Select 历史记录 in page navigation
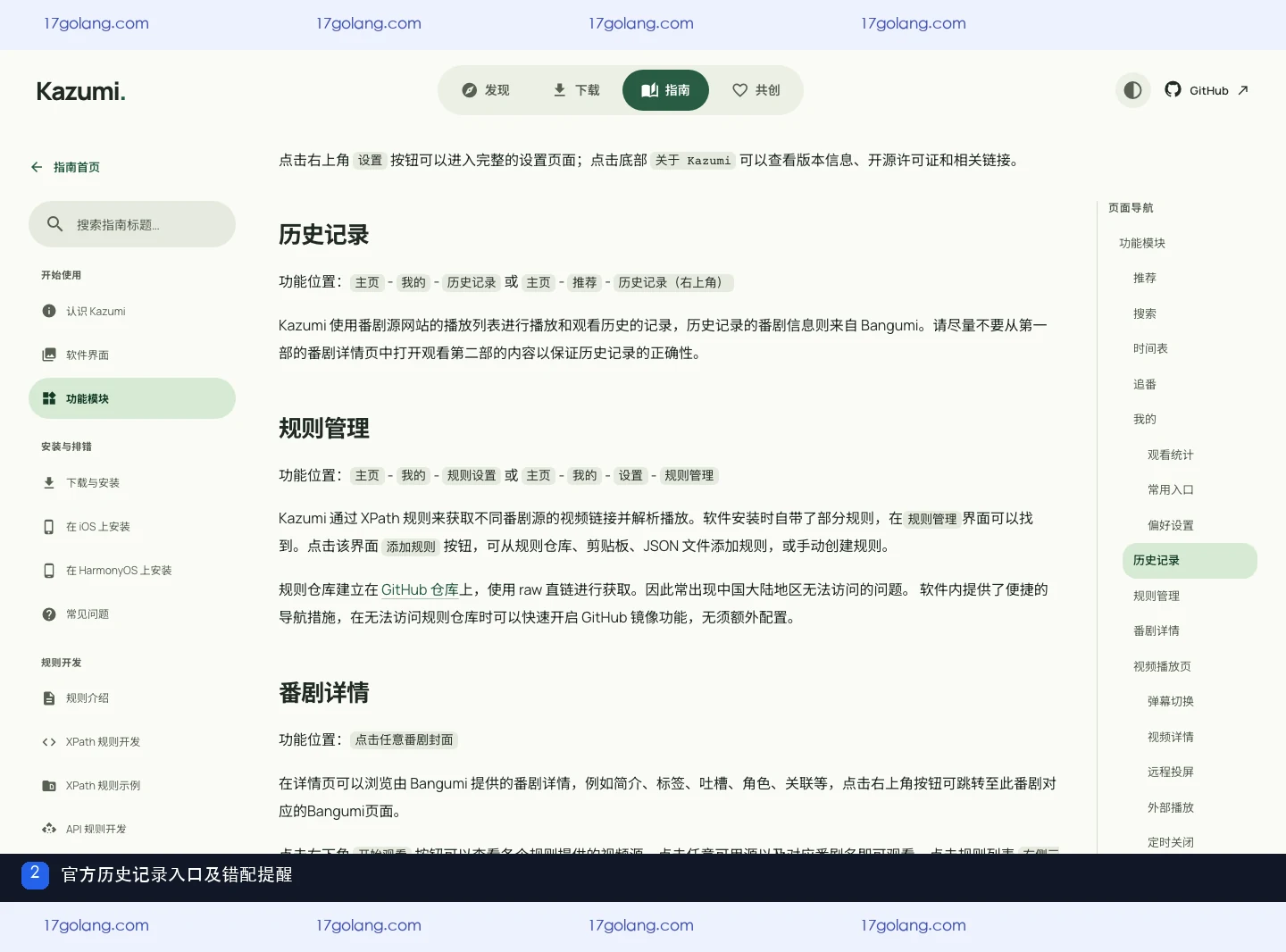Screen dimensions: 1286x952 point(1190,560)
